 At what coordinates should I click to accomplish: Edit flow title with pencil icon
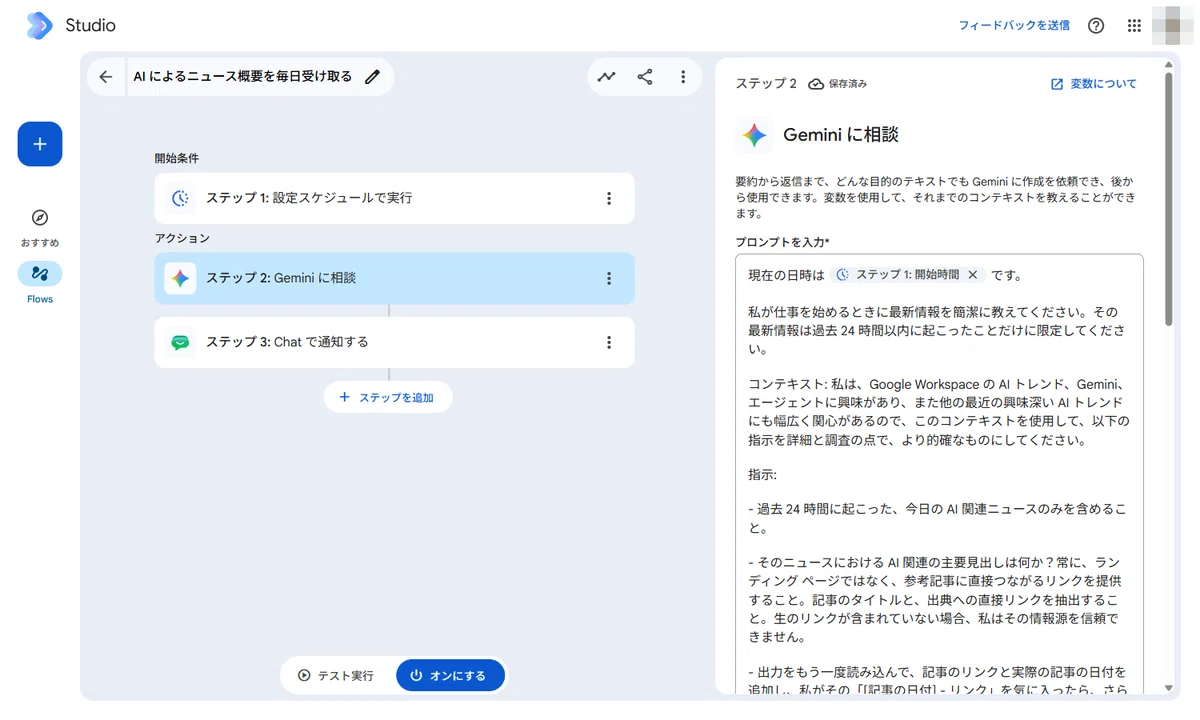click(x=373, y=77)
